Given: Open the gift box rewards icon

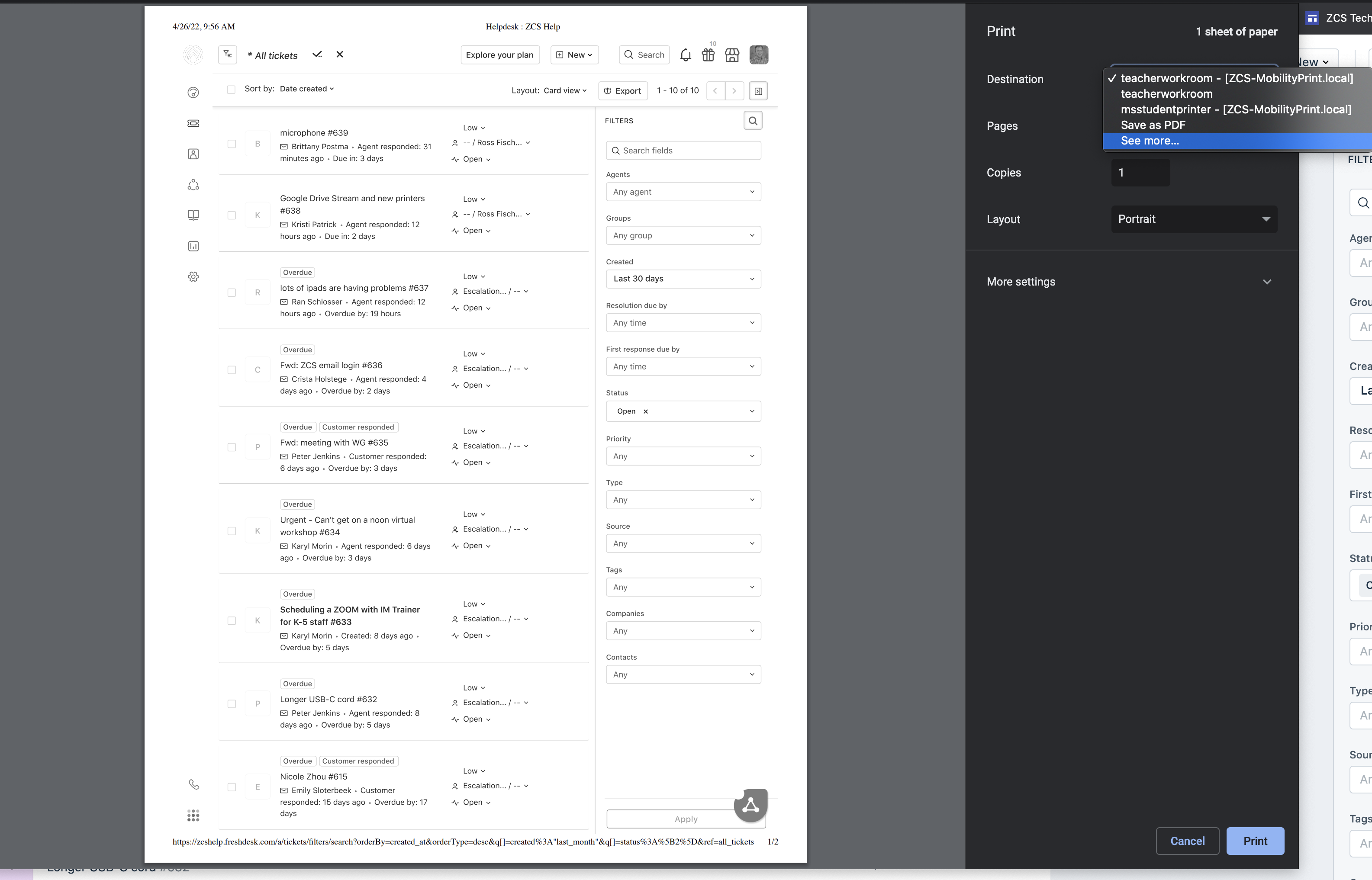Looking at the screenshot, I should click(x=709, y=55).
